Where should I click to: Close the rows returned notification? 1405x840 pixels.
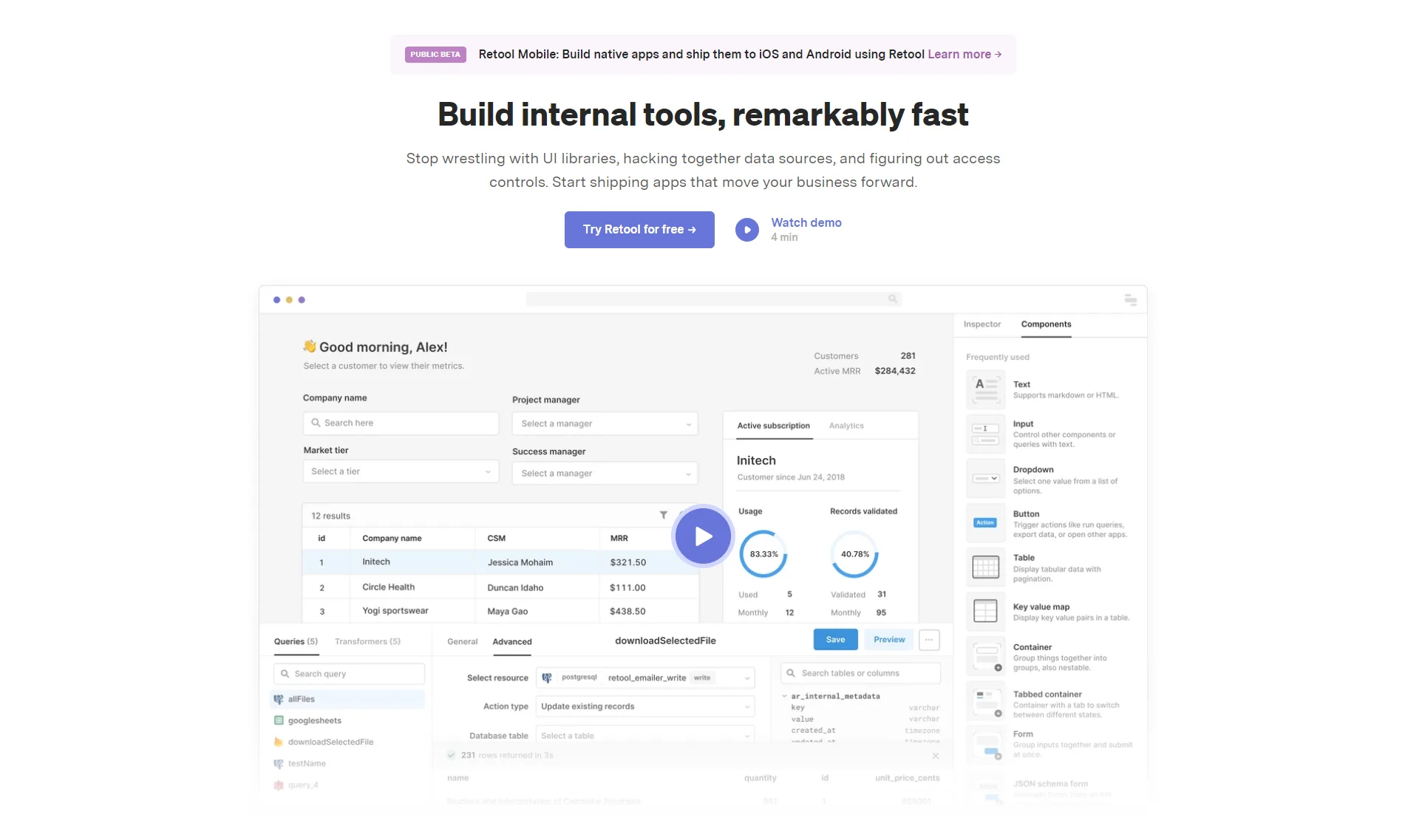coord(936,756)
